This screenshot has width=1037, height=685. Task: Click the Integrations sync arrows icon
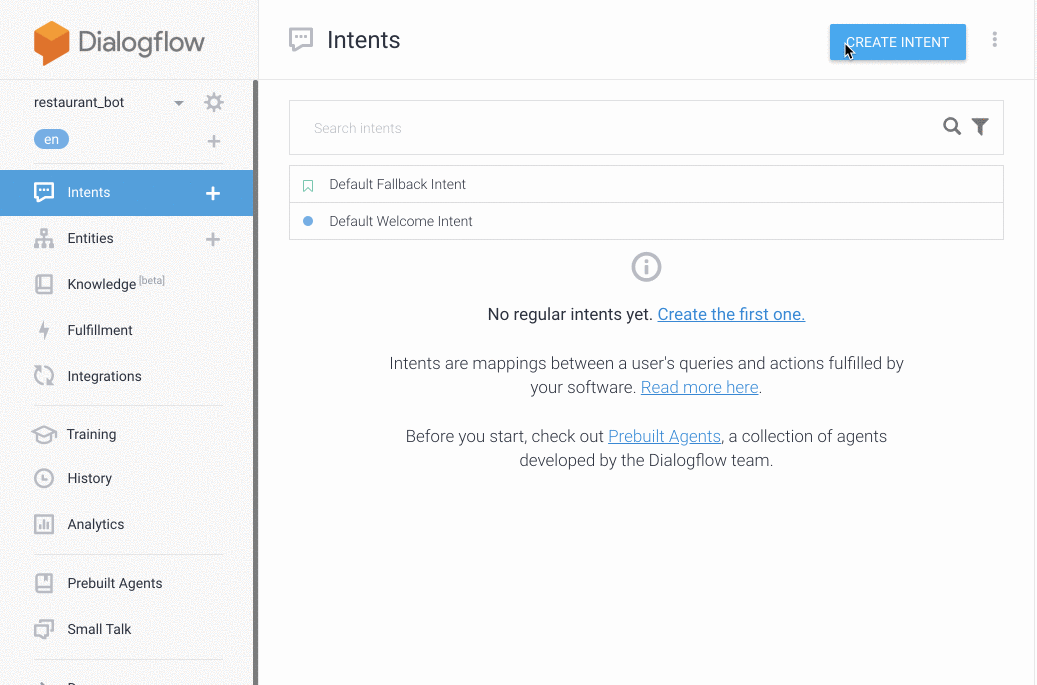[x=44, y=376]
